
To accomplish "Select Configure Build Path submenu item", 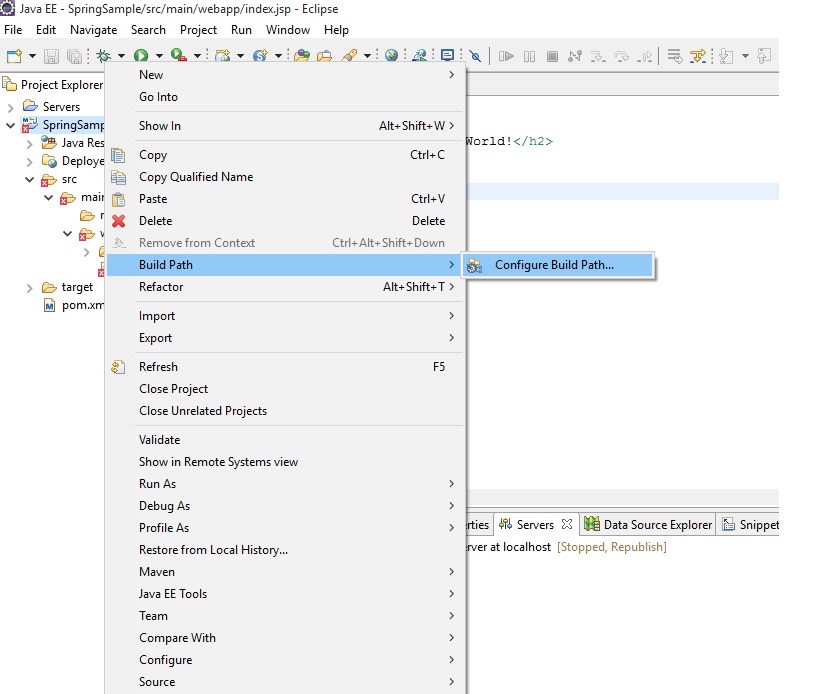I will pyautogui.click(x=558, y=265).
